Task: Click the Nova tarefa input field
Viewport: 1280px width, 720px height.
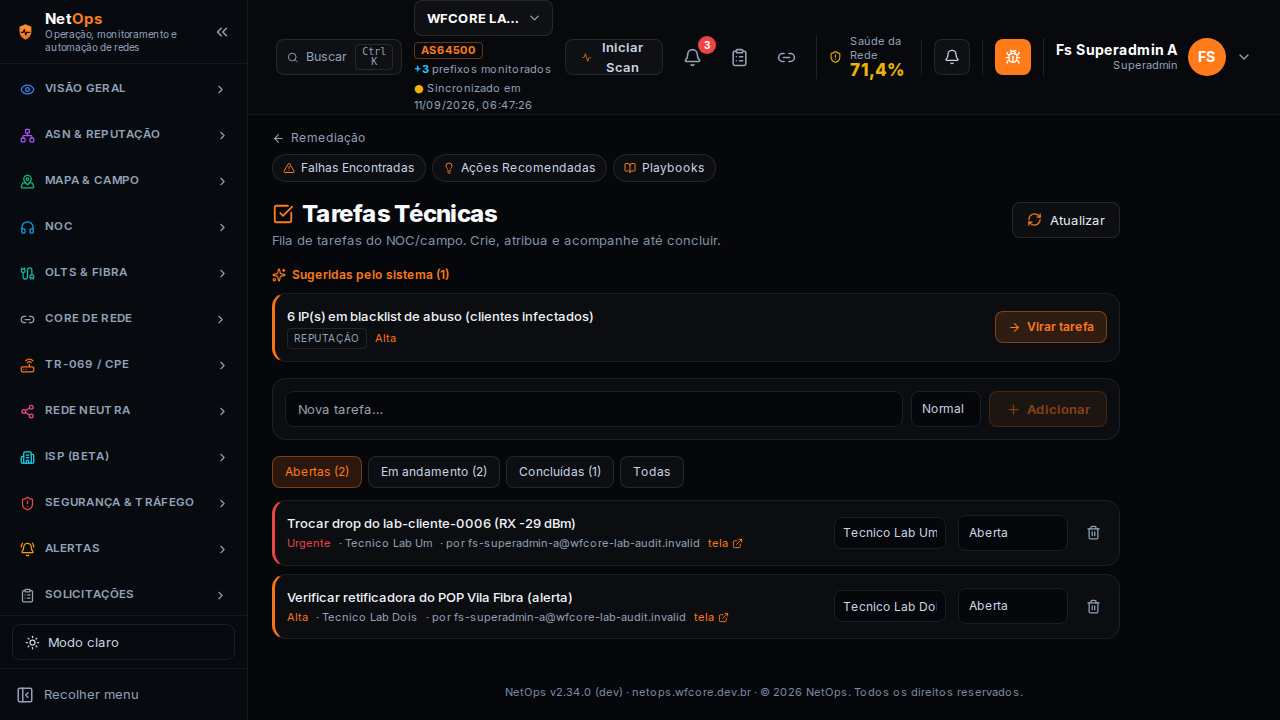Action: pyautogui.click(x=594, y=409)
